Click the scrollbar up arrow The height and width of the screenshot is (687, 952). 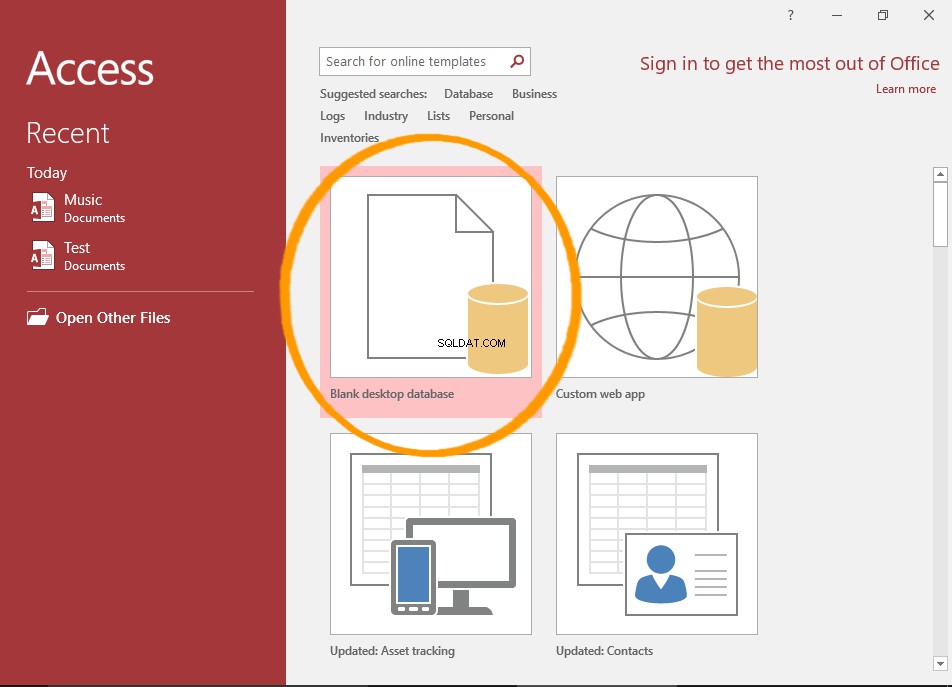click(940, 174)
